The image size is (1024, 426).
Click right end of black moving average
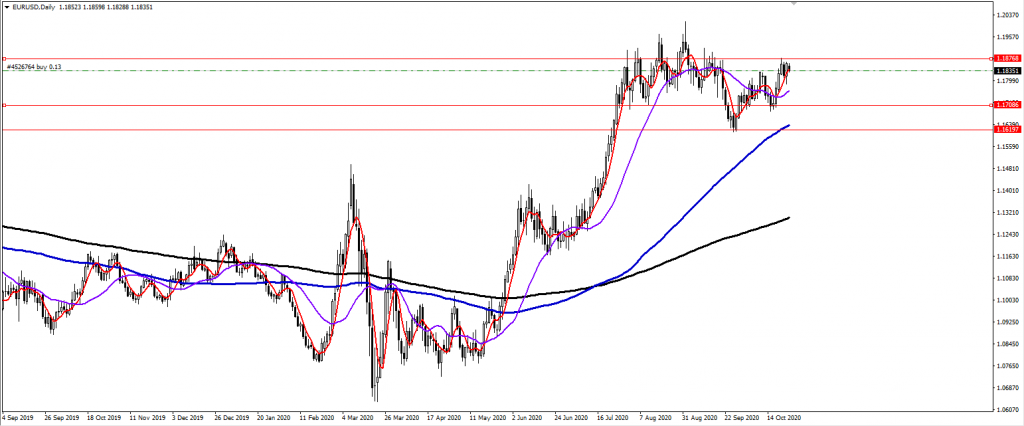click(x=790, y=217)
